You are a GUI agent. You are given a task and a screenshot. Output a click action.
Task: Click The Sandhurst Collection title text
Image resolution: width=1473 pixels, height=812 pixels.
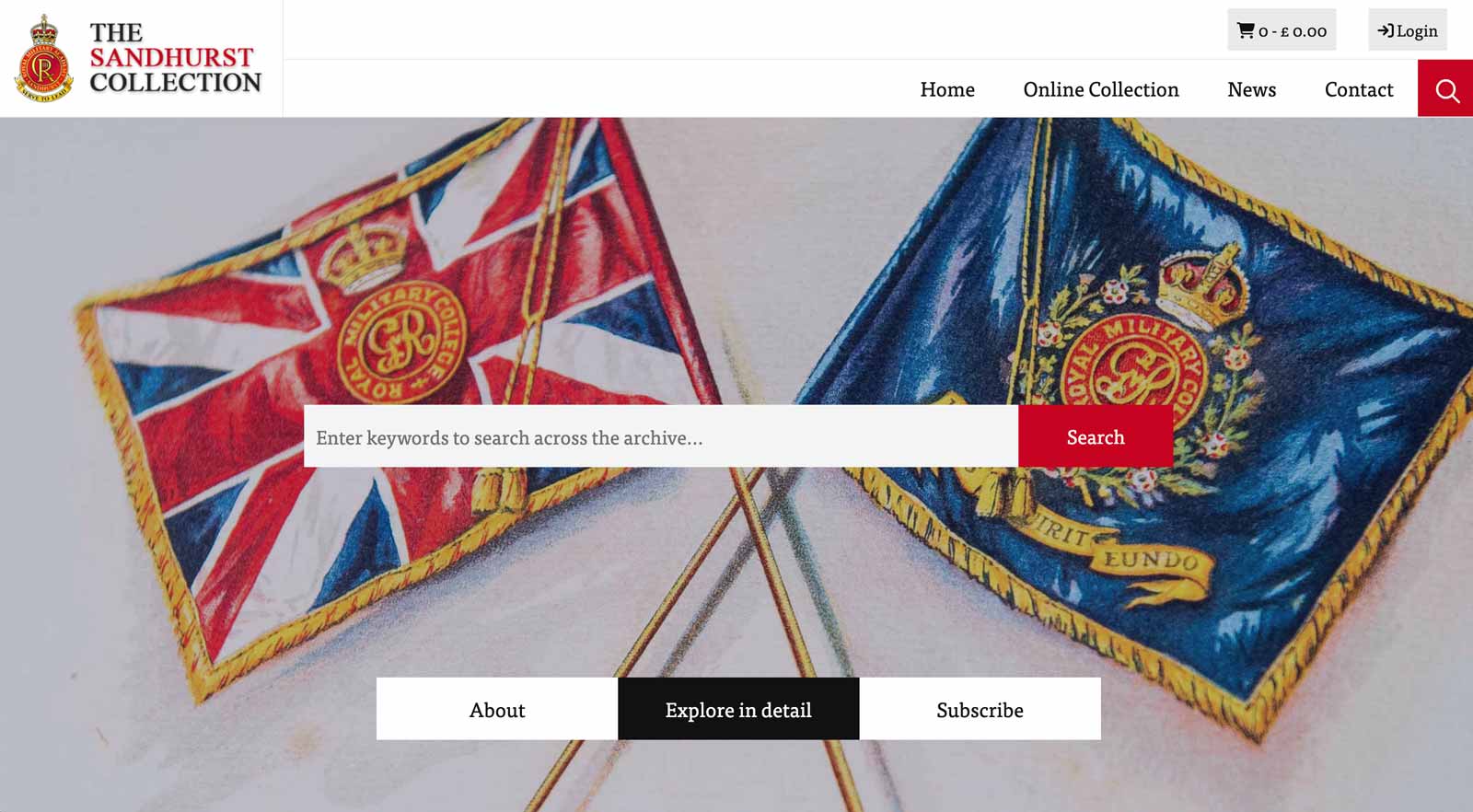tap(175, 57)
